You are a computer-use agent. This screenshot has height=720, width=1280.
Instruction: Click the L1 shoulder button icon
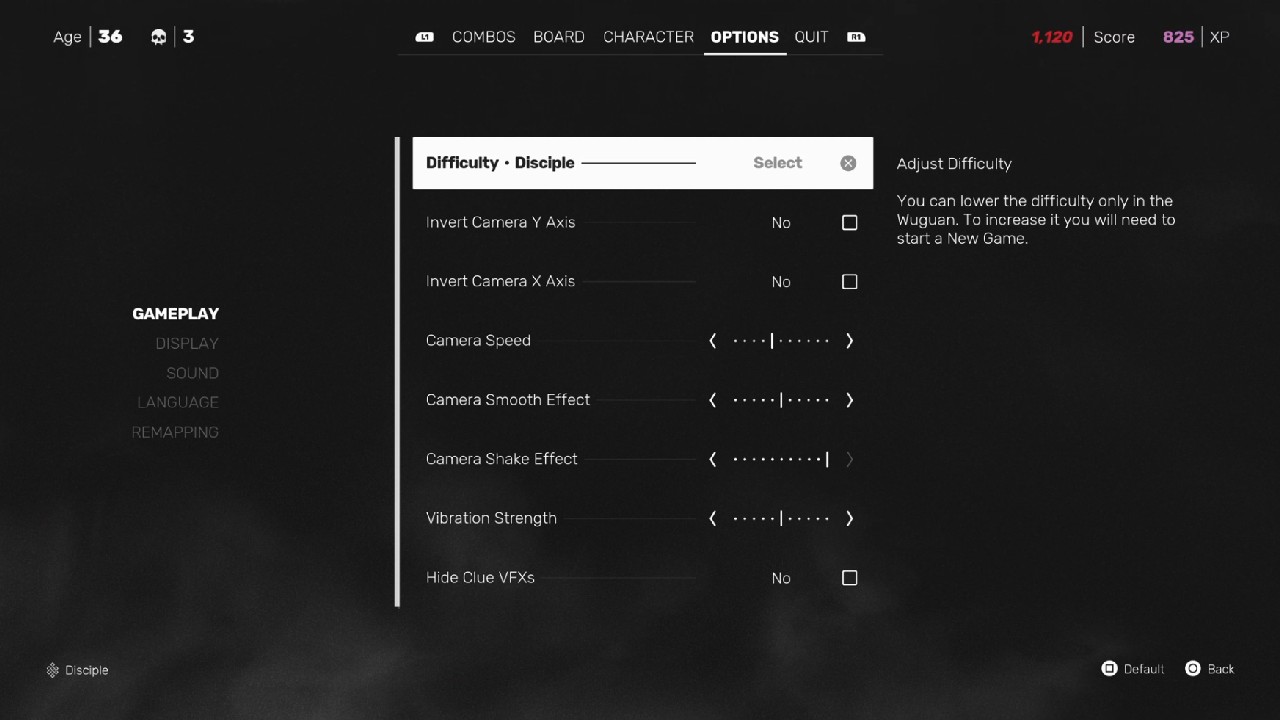(423, 37)
